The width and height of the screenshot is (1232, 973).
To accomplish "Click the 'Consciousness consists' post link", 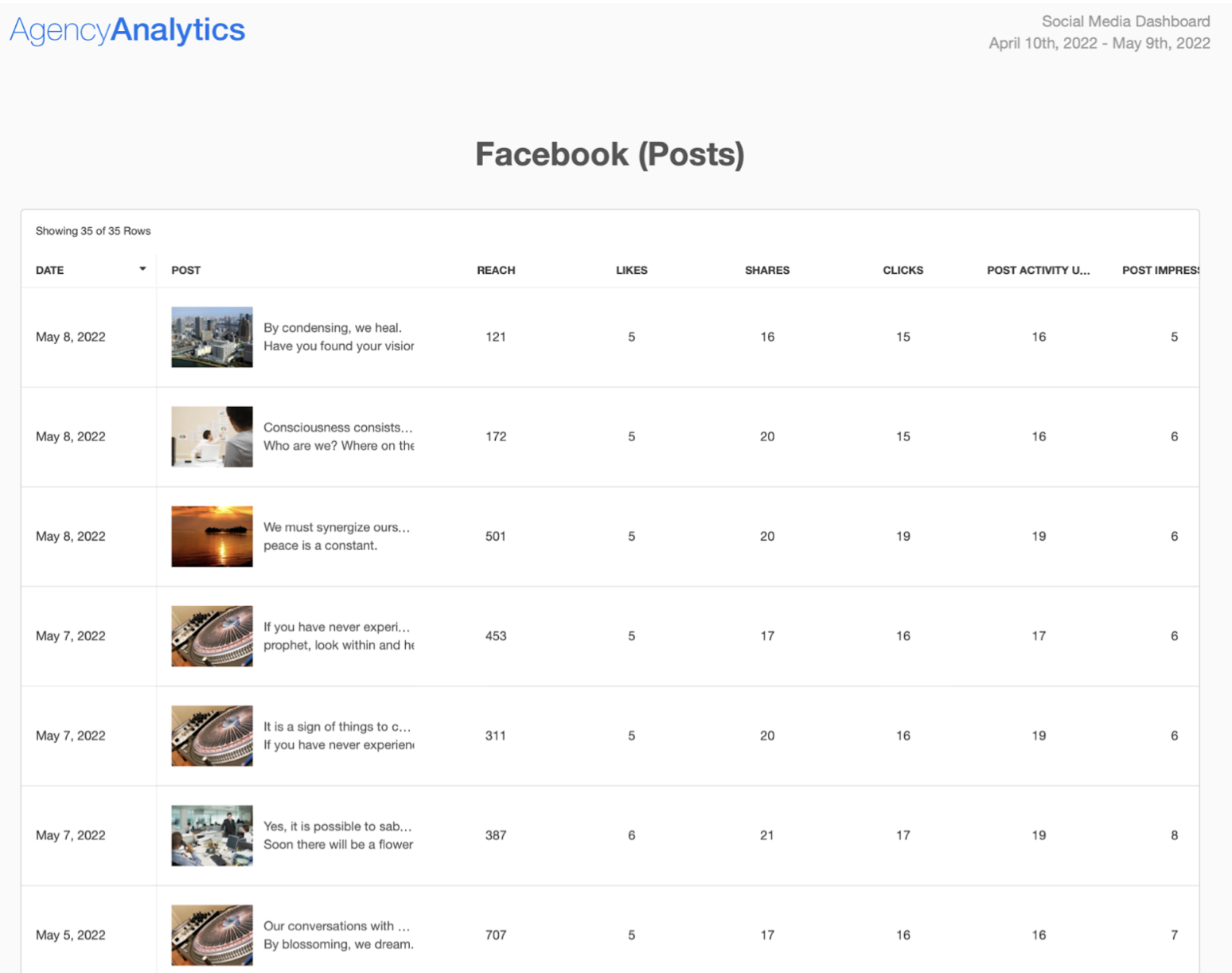I will click(x=338, y=436).
